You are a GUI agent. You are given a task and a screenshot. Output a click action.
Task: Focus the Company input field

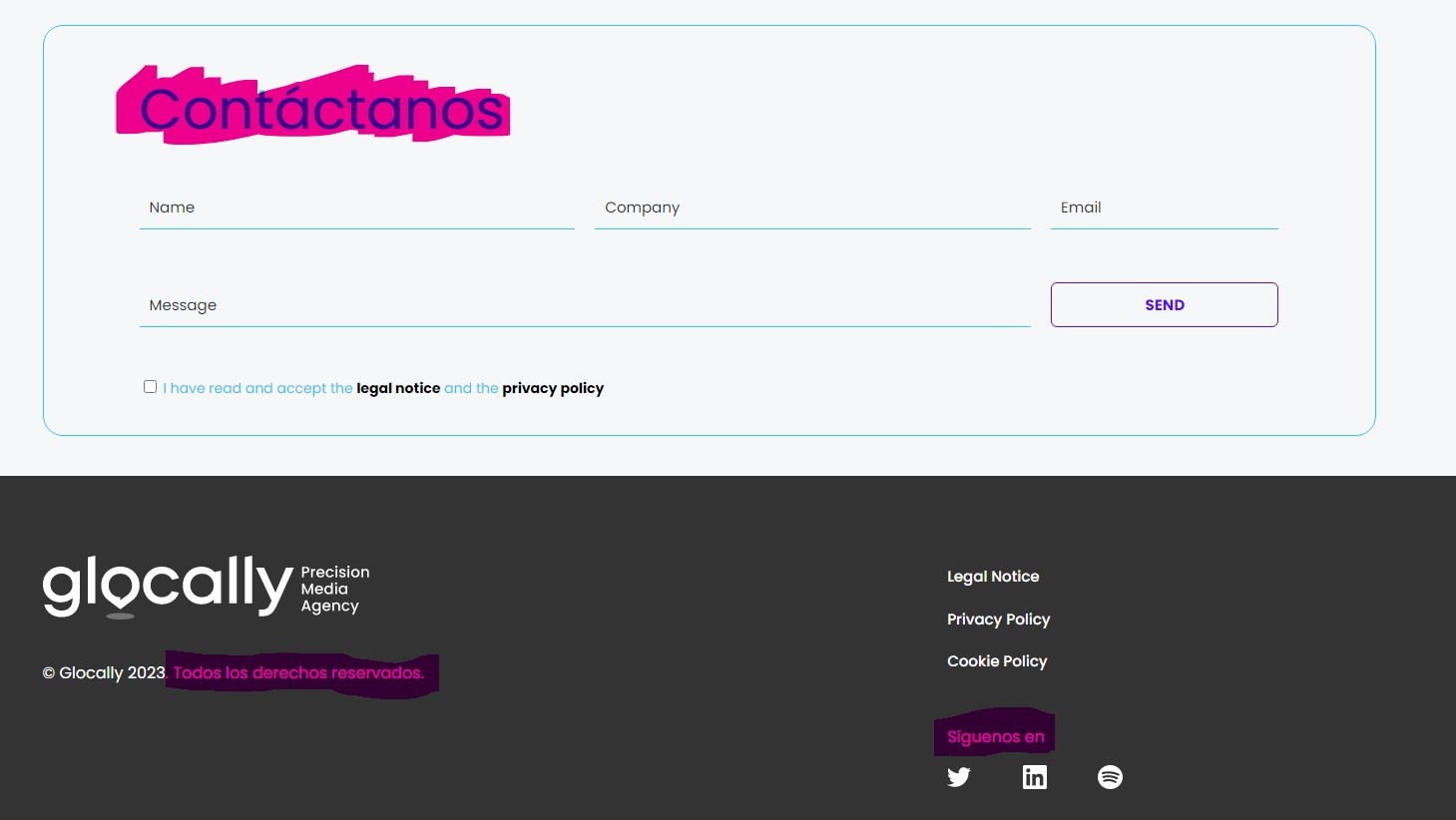812,207
